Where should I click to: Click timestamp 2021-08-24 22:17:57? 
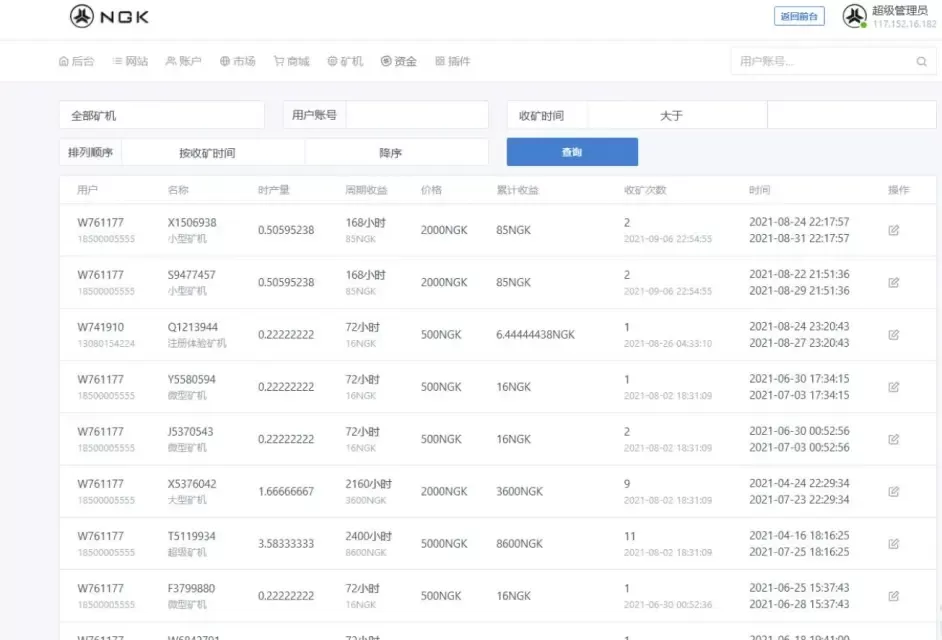pos(799,222)
